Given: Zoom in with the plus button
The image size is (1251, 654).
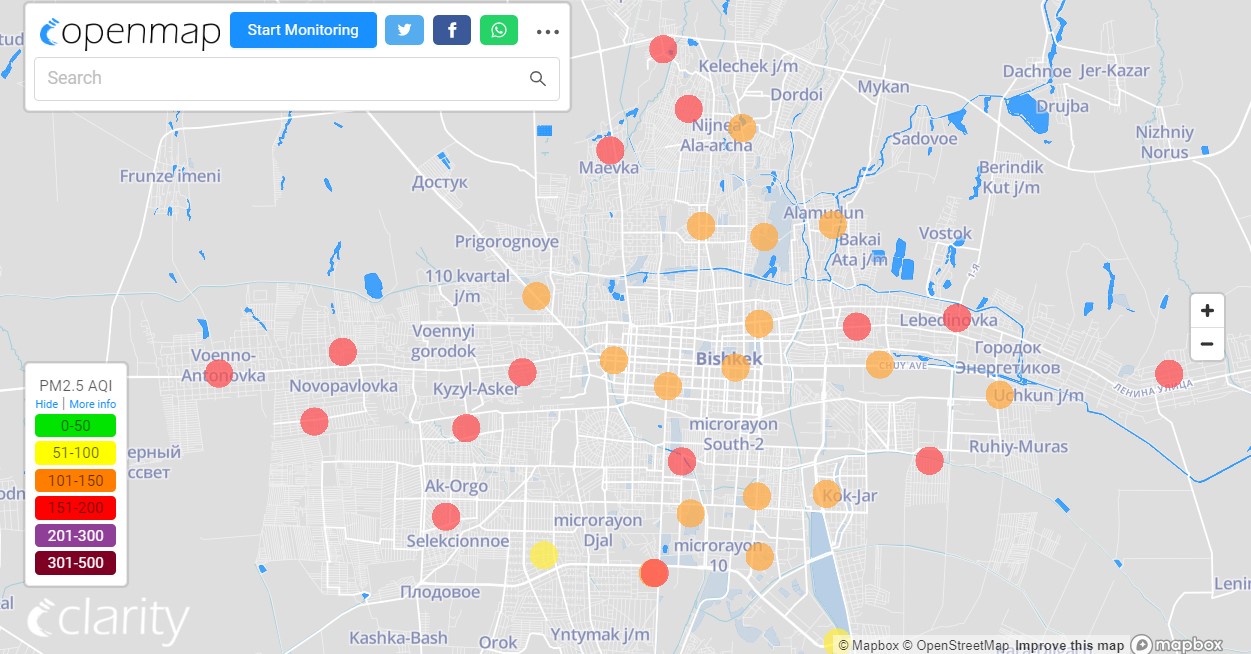Looking at the screenshot, I should click(1207, 311).
